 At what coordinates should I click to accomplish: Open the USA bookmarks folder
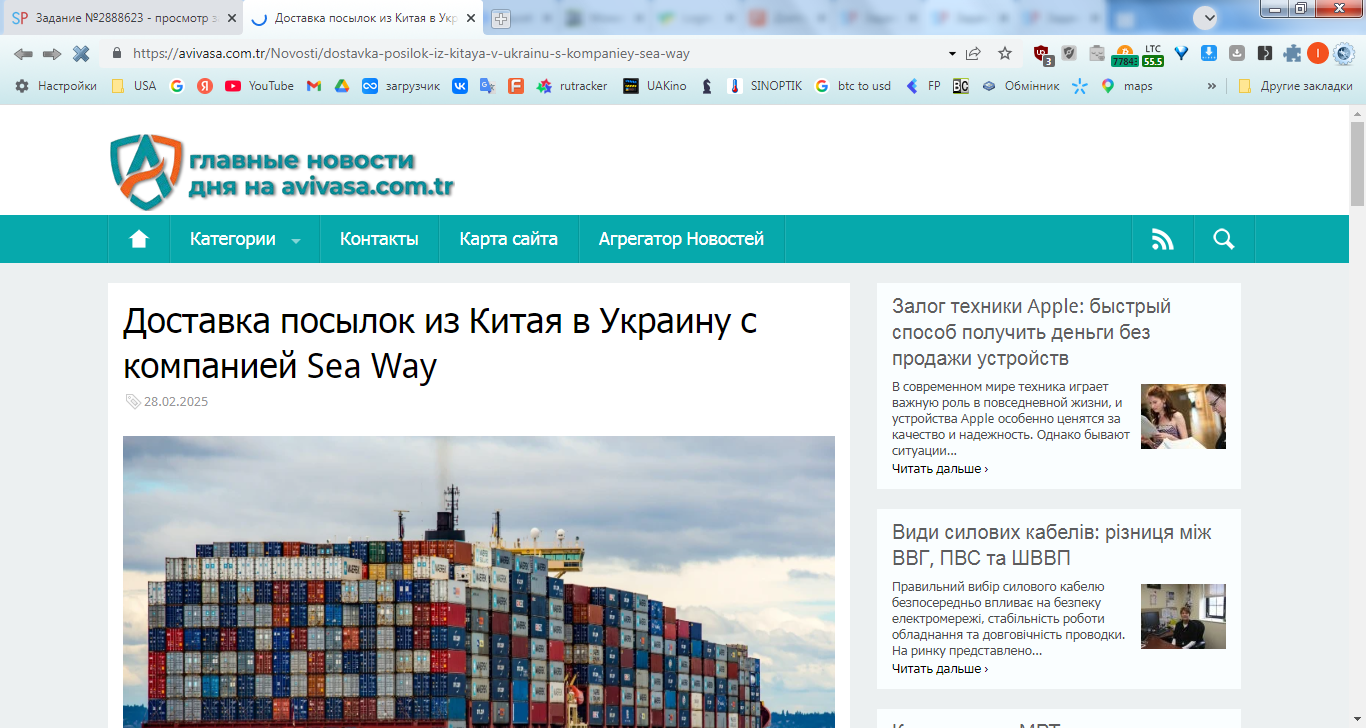(x=133, y=86)
